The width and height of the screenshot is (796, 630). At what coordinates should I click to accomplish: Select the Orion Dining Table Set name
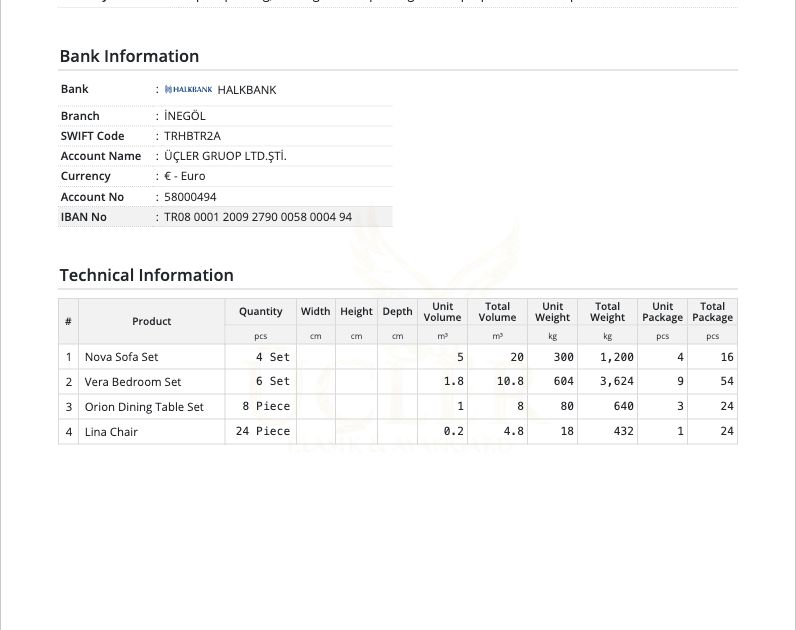point(144,407)
